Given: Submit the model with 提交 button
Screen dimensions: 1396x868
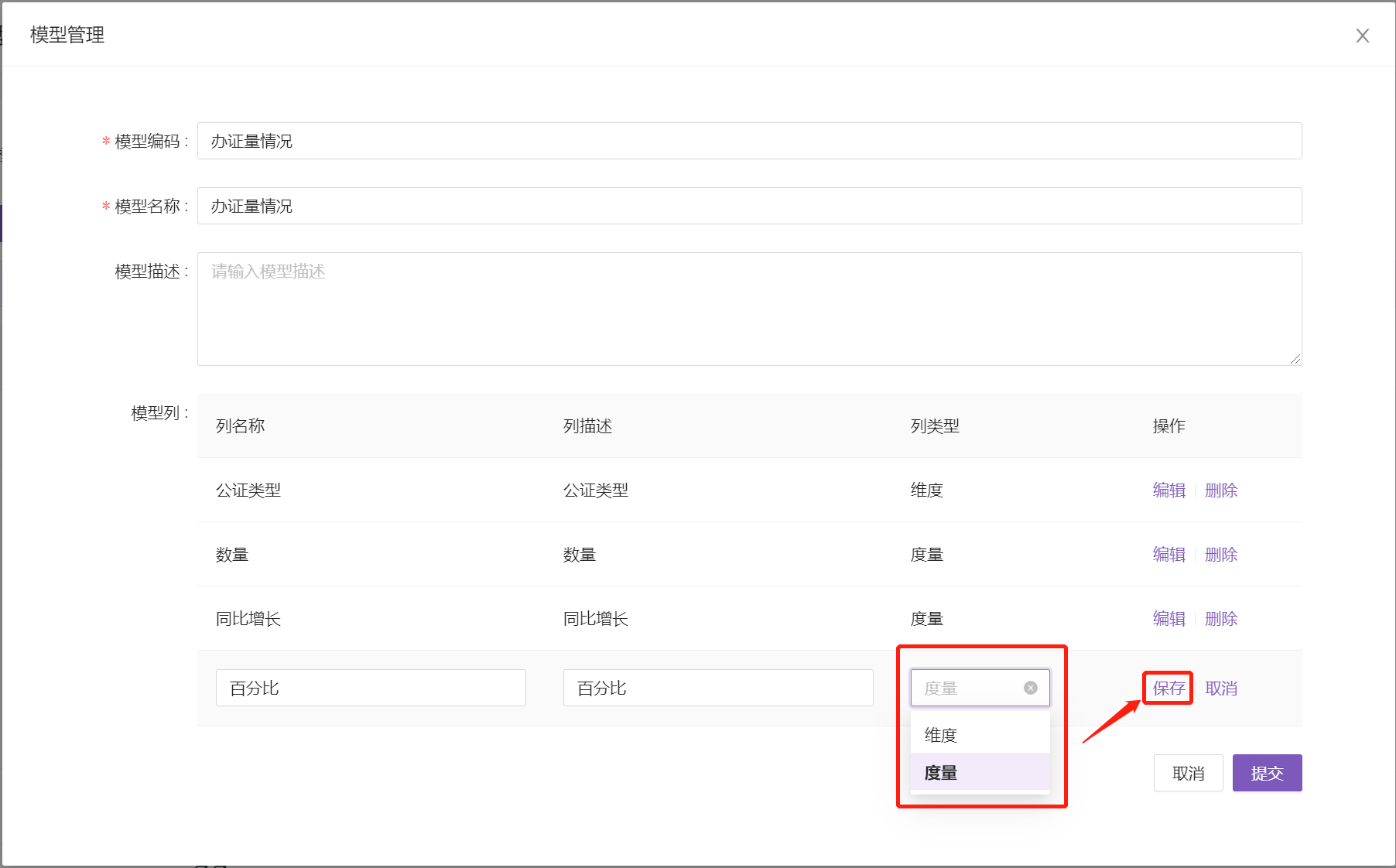Looking at the screenshot, I should [1267, 773].
